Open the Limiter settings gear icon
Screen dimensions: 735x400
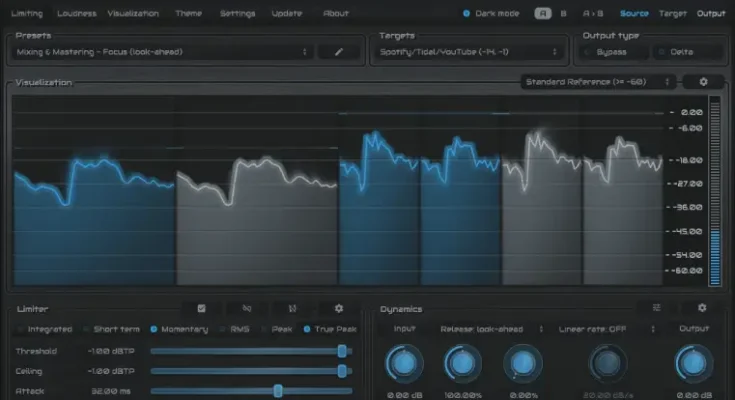tap(339, 309)
